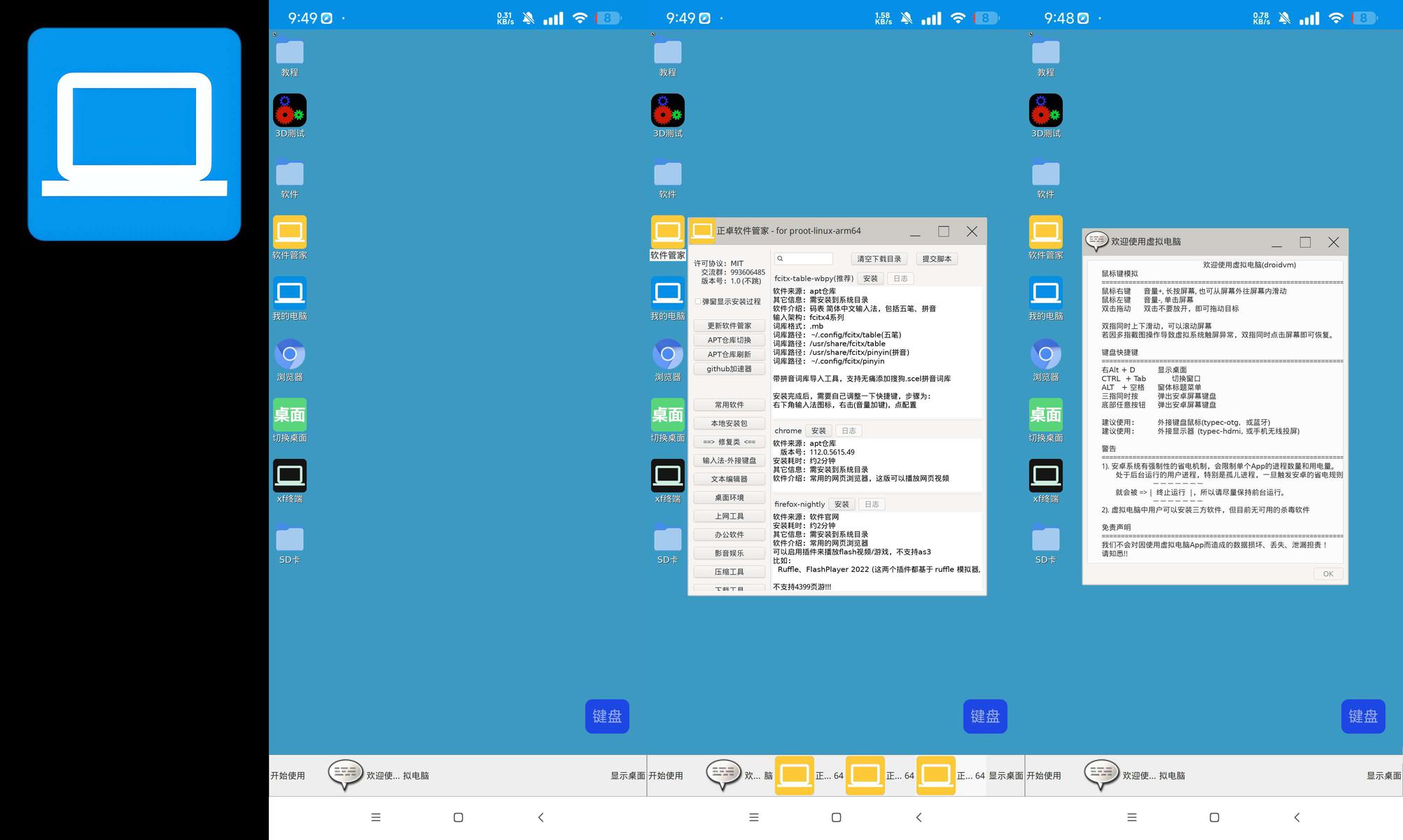Click the APT仓库切换 button

click(729, 340)
